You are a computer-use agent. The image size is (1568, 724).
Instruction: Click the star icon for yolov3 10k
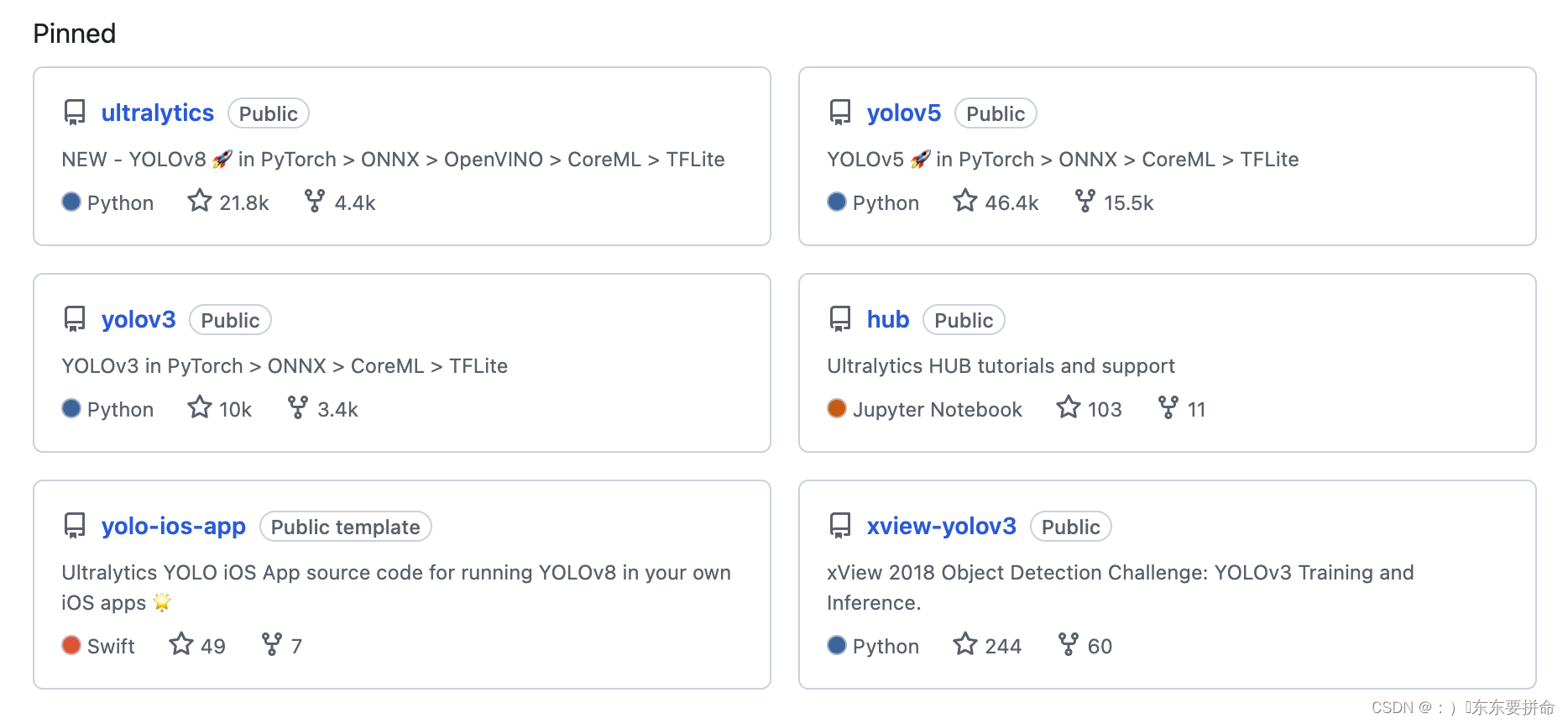click(x=200, y=407)
